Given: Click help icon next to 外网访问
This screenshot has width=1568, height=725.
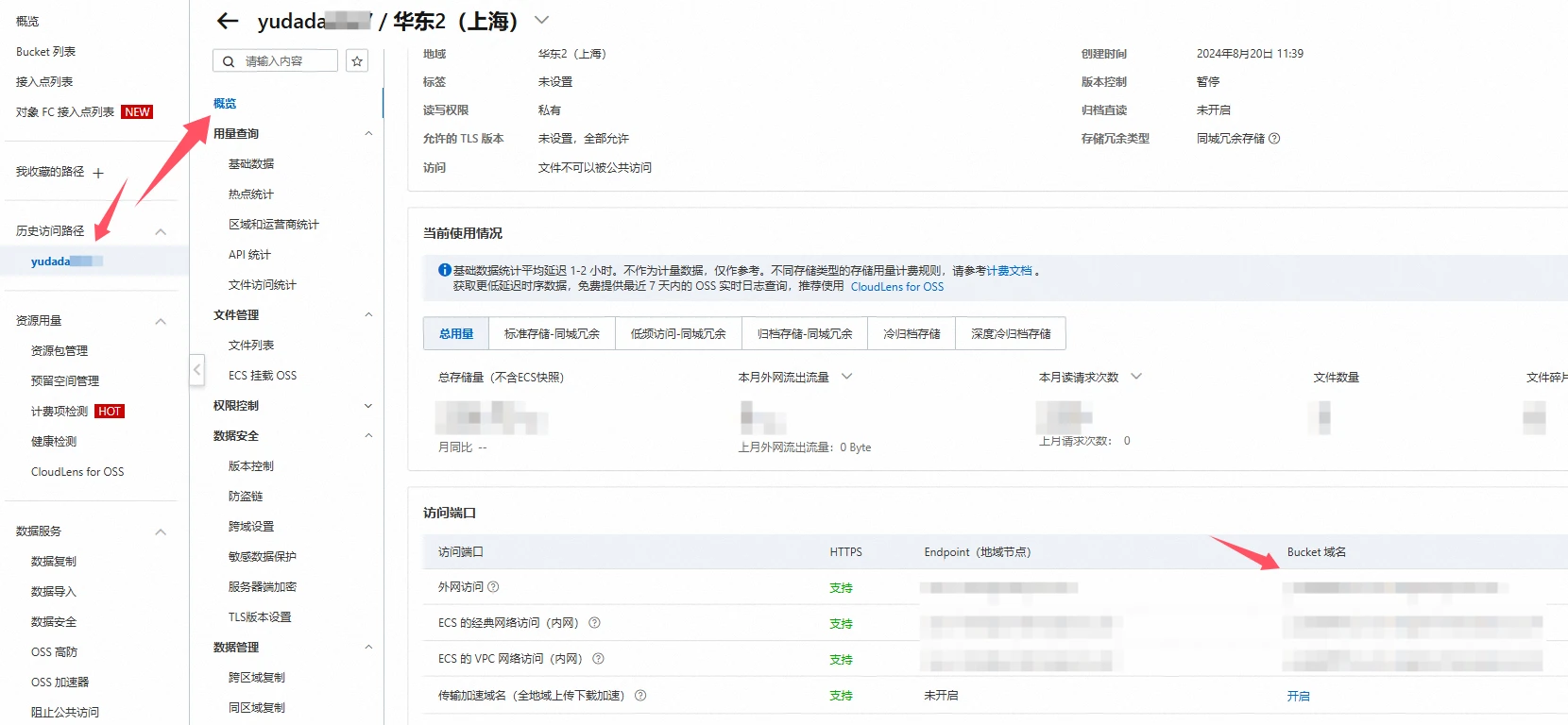Looking at the screenshot, I should coord(493,587).
